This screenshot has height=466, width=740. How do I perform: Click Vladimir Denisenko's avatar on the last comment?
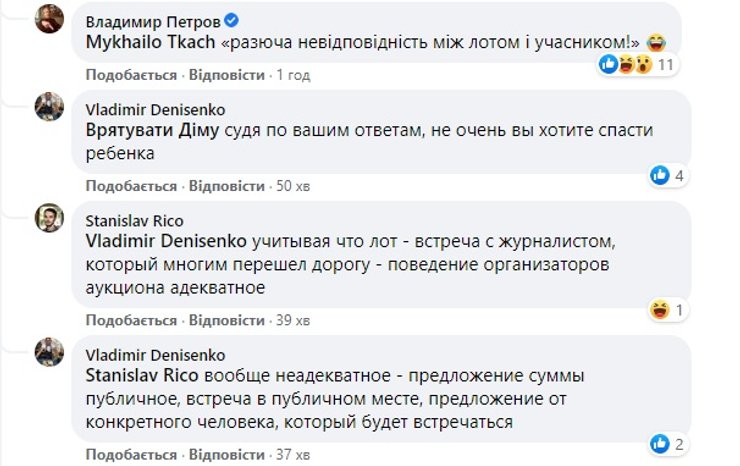pos(51,352)
